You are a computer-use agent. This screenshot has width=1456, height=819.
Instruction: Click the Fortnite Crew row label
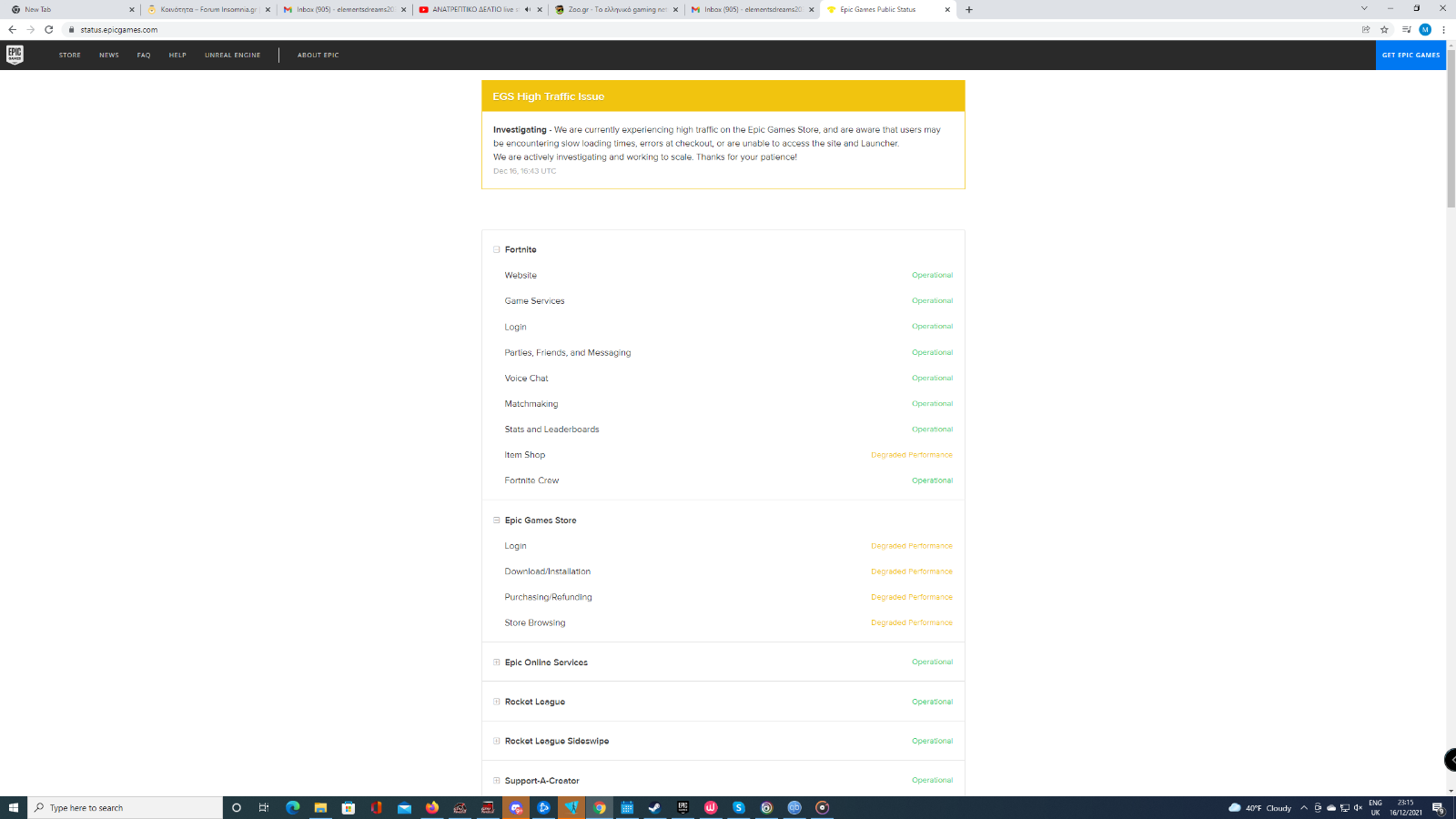click(x=532, y=480)
